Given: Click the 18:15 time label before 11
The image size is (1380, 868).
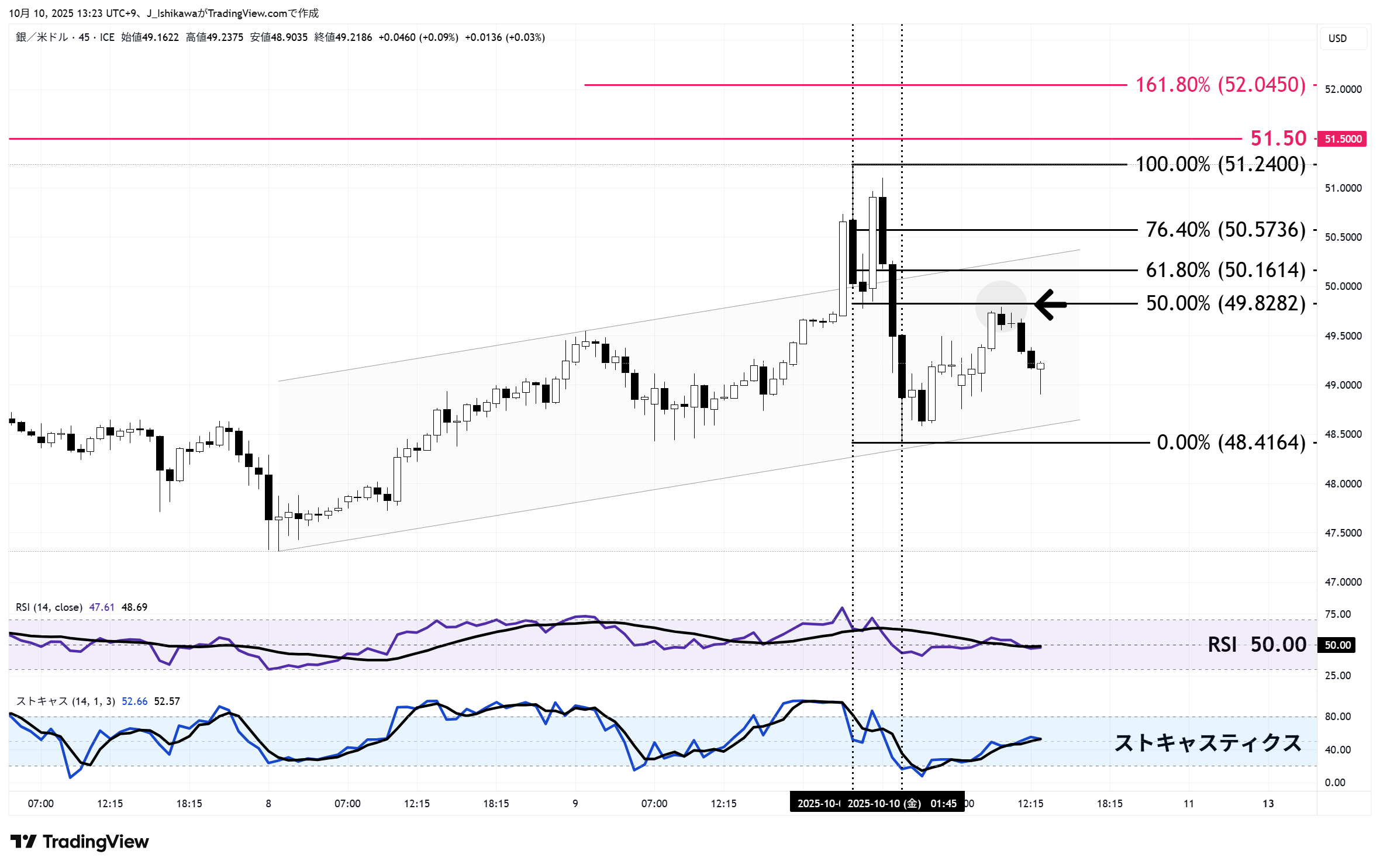Looking at the screenshot, I should click(1109, 804).
